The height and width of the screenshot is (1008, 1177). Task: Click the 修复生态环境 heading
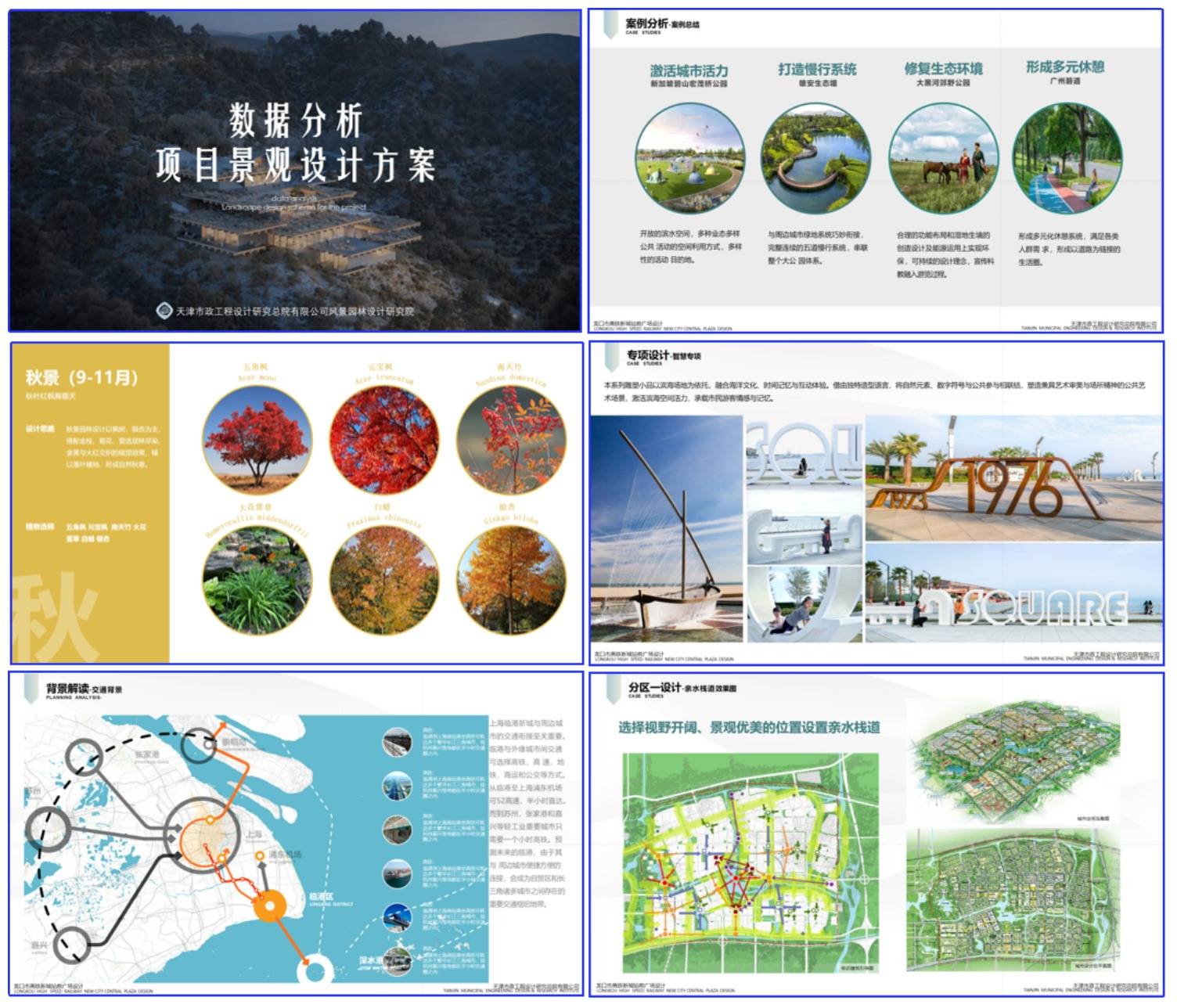point(943,69)
